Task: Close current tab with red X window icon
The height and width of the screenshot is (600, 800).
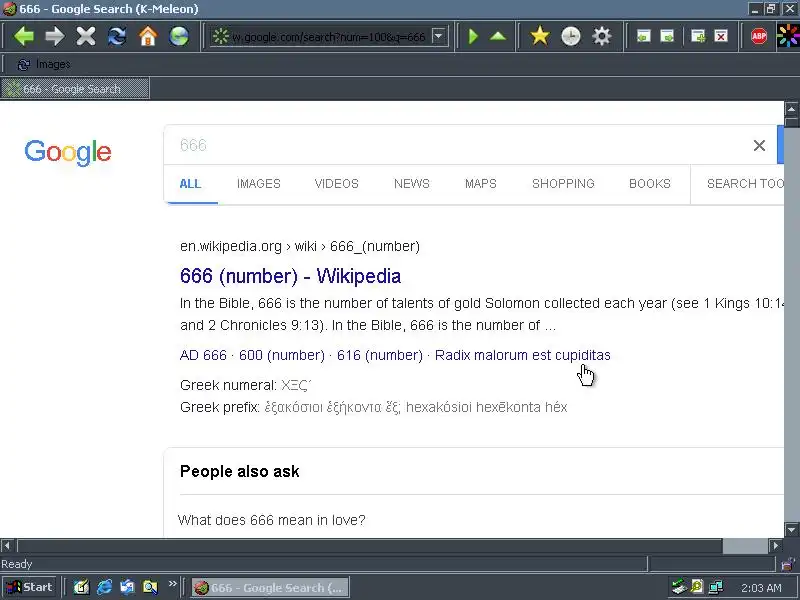Action: (x=721, y=36)
